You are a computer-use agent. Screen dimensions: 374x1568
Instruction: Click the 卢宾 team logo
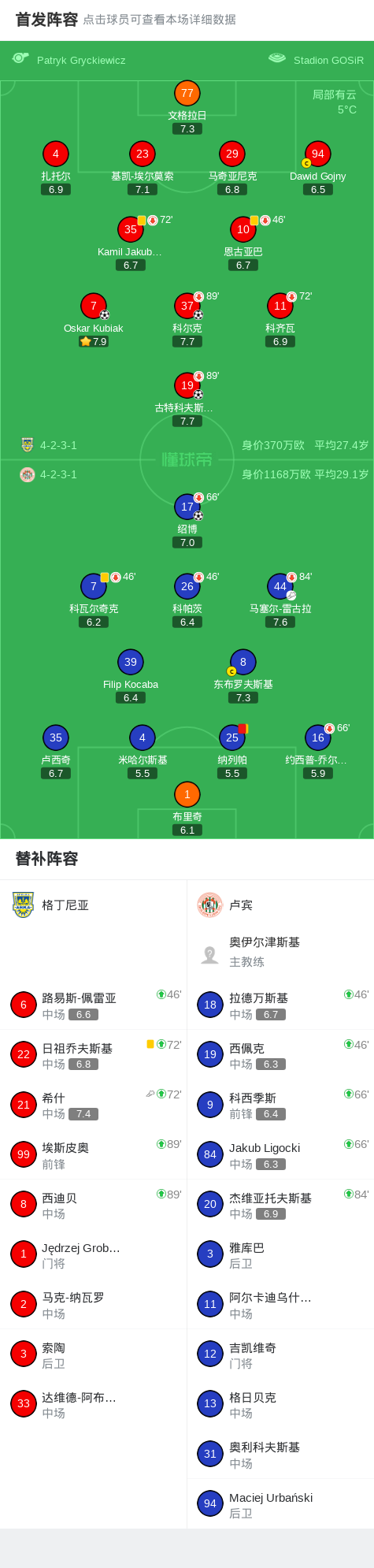209,905
